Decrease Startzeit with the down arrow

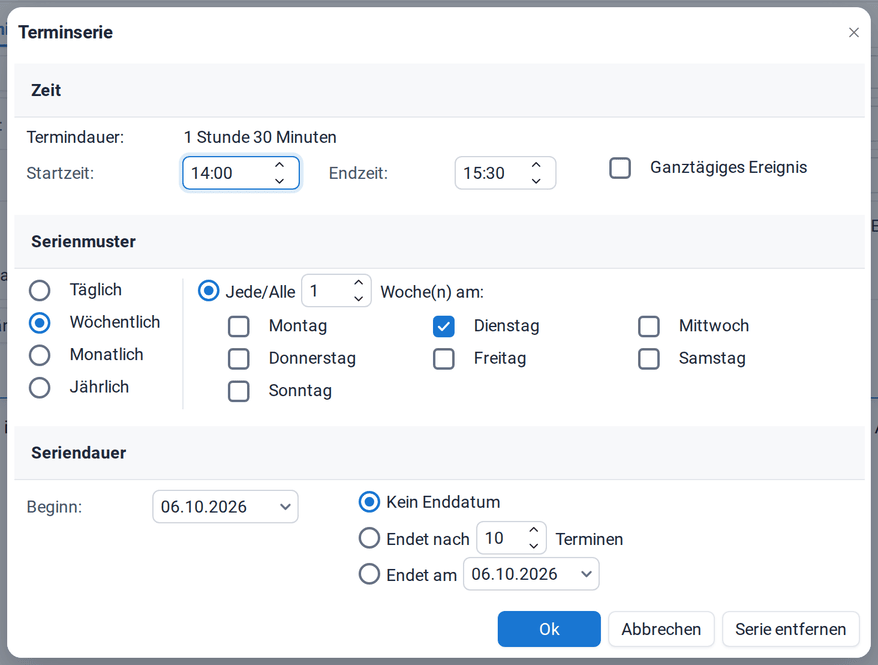(x=279, y=181)
